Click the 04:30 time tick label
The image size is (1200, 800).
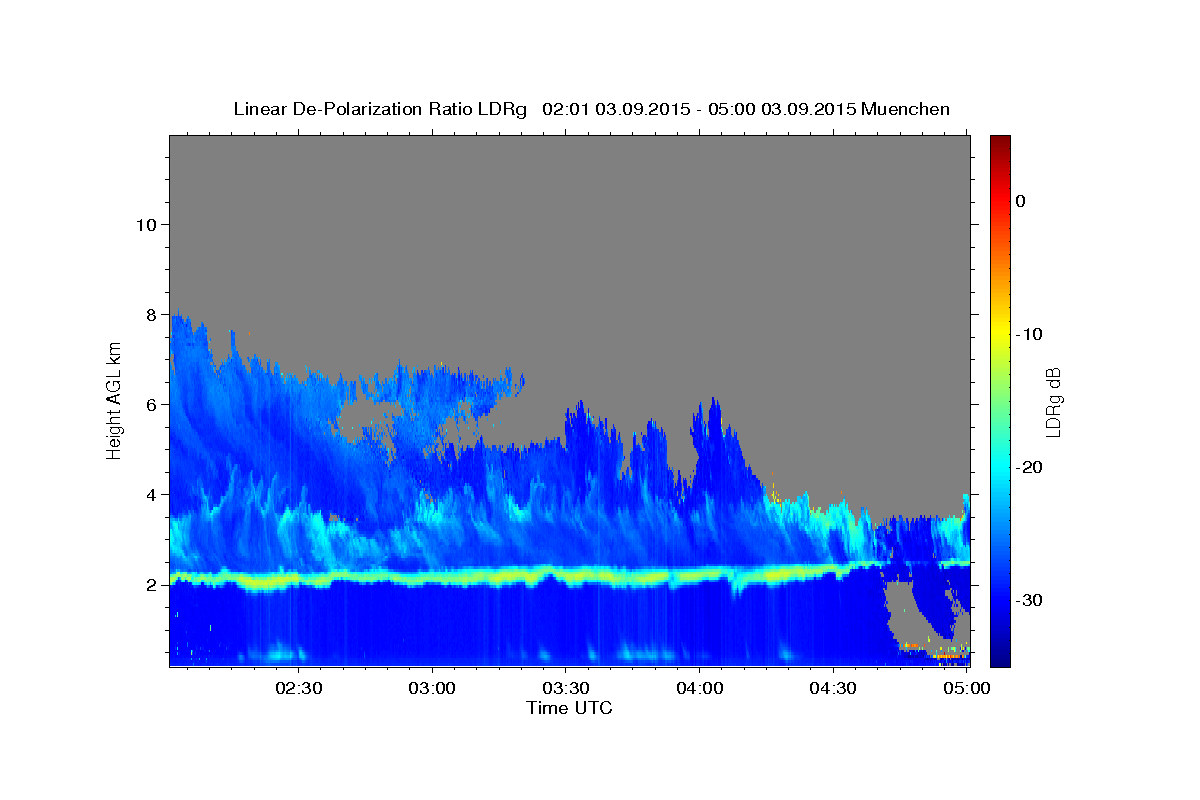point(832,689)
